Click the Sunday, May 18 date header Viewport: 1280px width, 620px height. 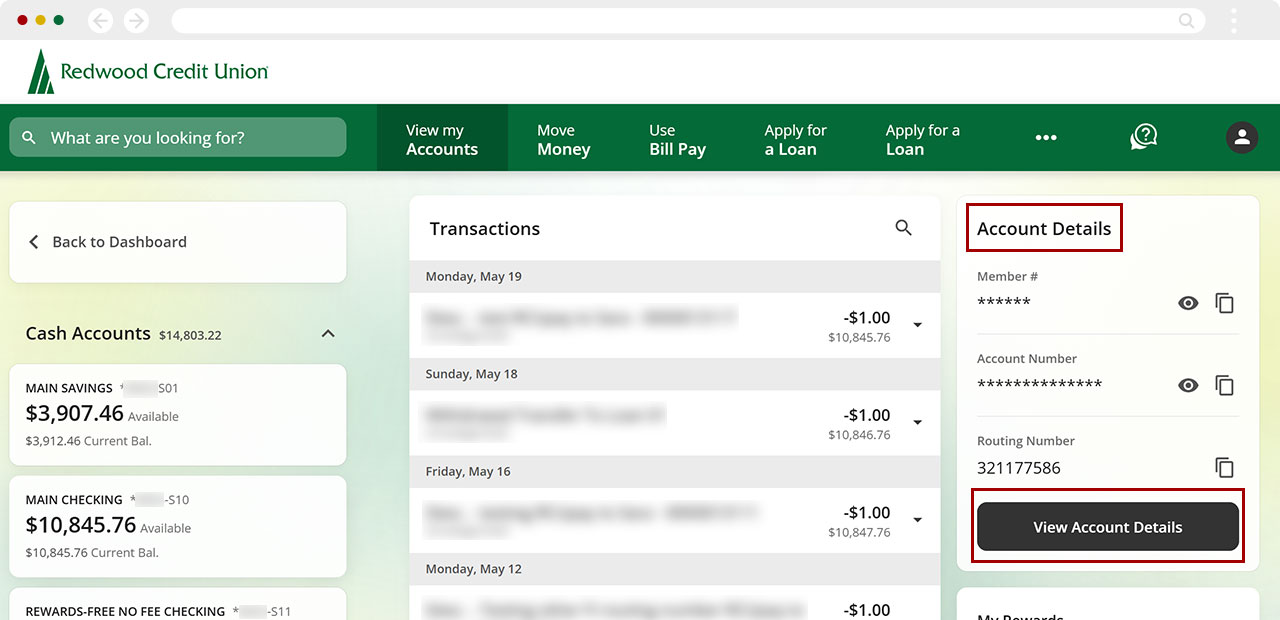coord(675,374)
